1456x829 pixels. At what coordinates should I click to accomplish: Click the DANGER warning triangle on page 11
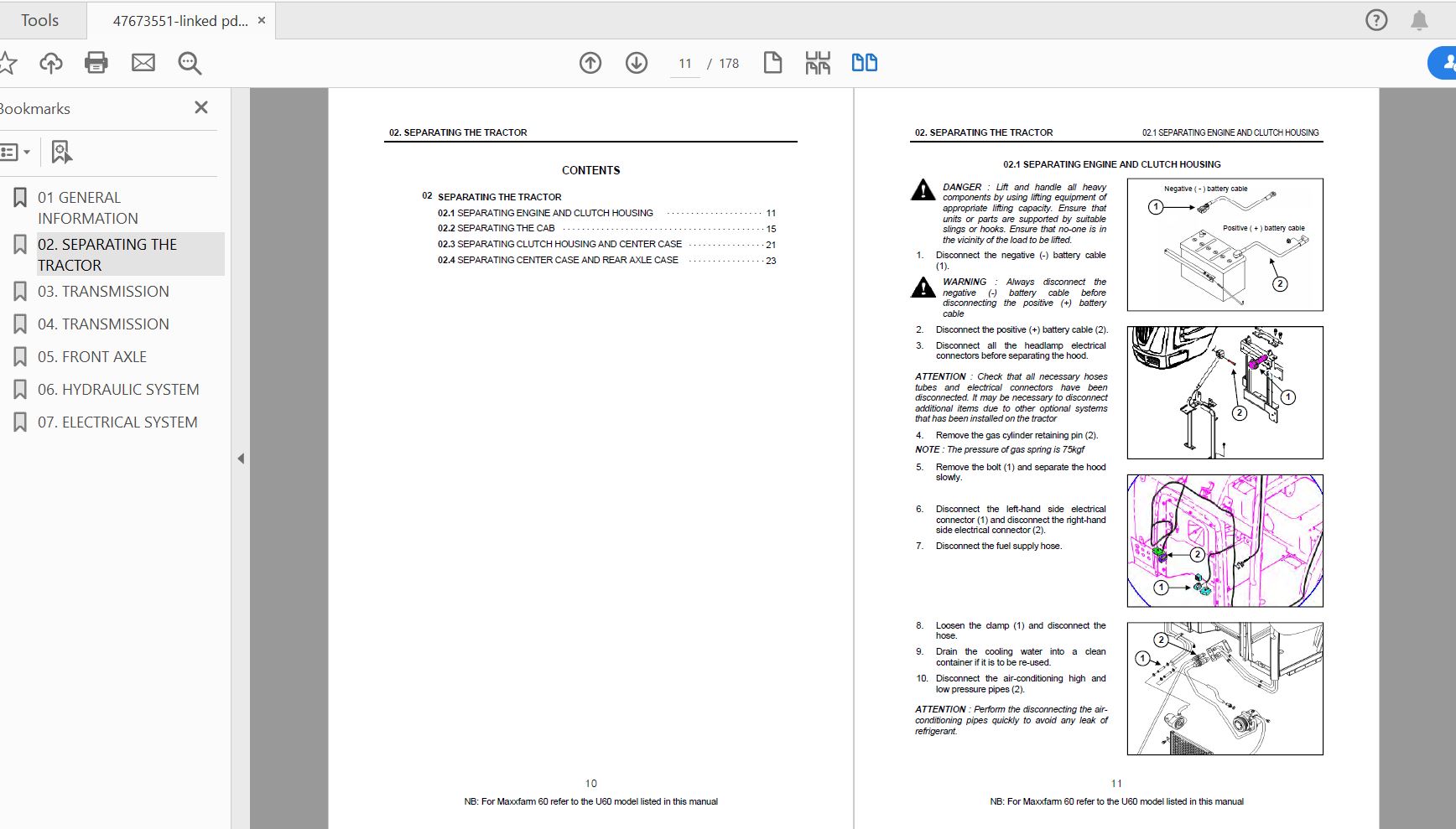click(923, 190)
